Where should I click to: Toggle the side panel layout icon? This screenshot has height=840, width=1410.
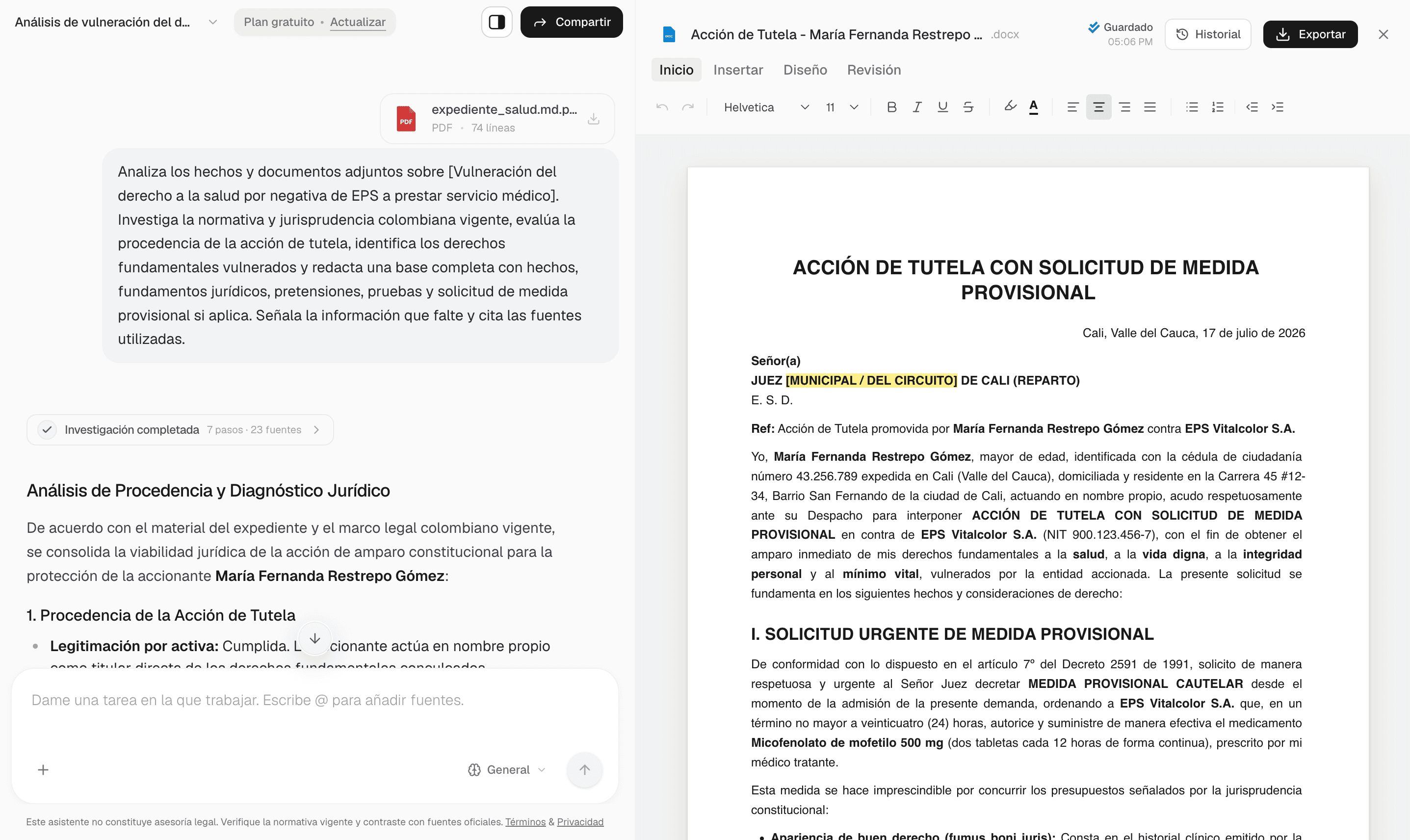coord(496,22)
